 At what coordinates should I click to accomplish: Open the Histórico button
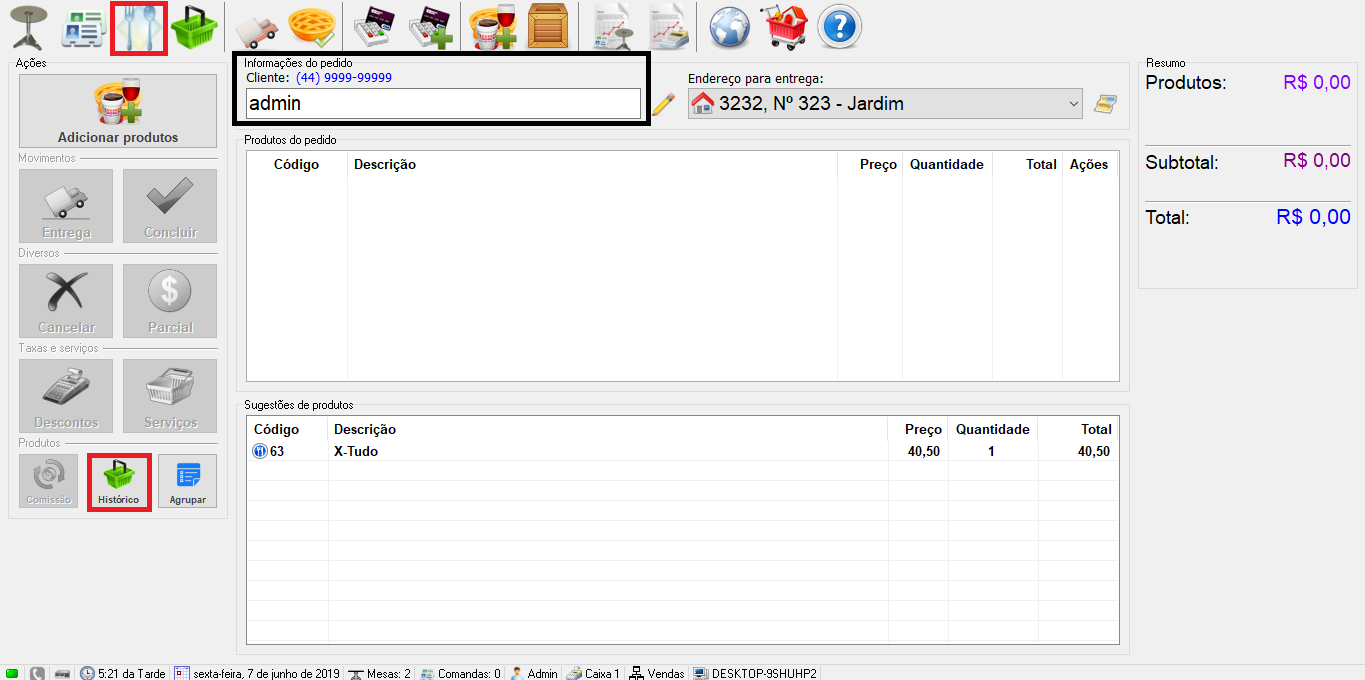tap(119, 482)
